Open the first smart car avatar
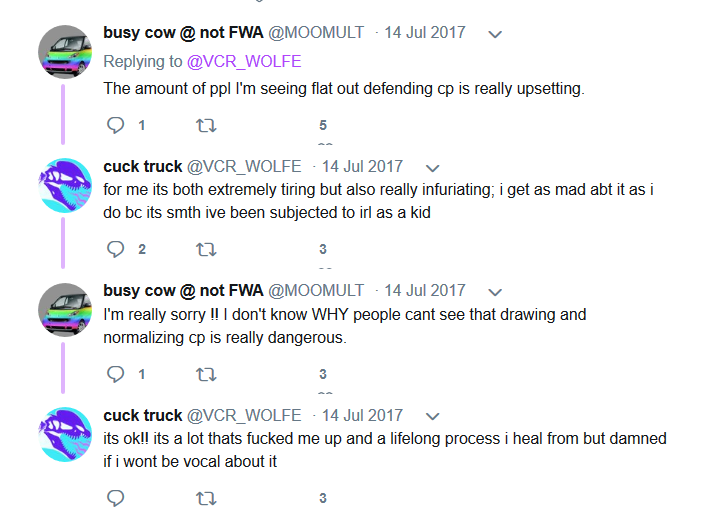 (x=65, y=52)
